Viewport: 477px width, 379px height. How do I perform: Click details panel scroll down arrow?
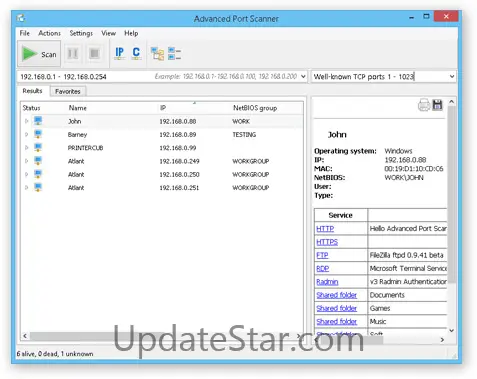452,330
